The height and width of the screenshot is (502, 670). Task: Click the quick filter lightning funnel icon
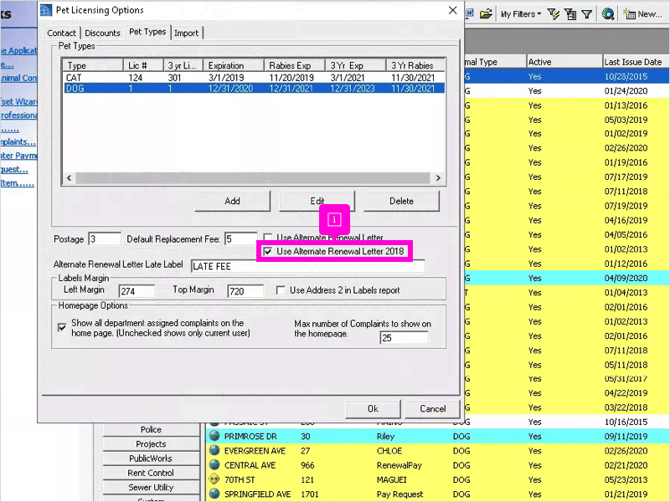coord(553,14)
